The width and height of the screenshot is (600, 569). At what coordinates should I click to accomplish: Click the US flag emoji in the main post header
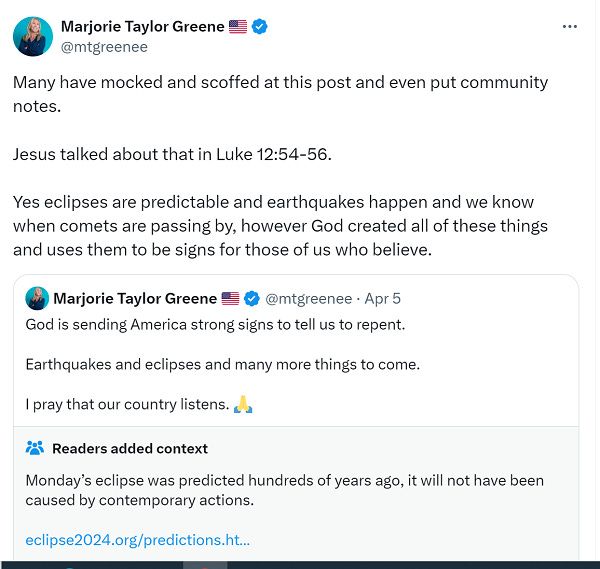click(238, 27)
